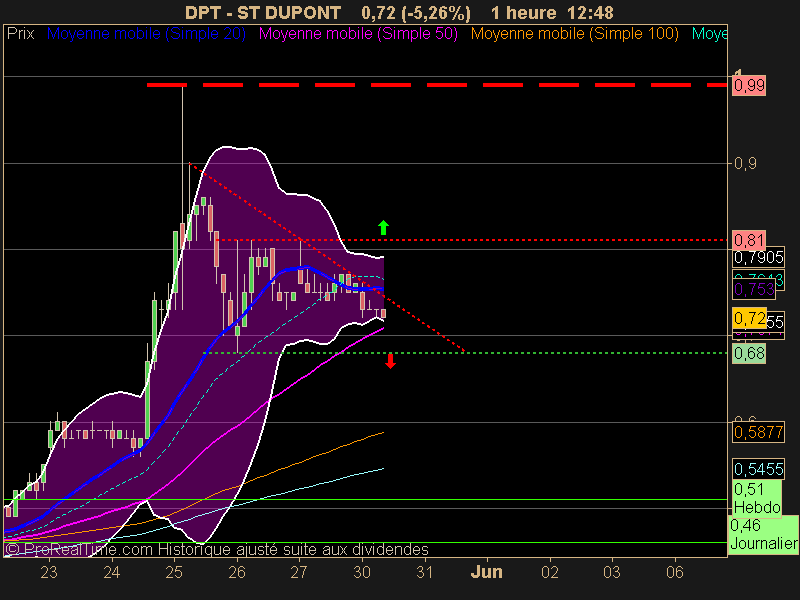The width and height of the screenshot is (800, 600).
Task: Click the 0,5455 moving average label
Action: click(758, 469)
